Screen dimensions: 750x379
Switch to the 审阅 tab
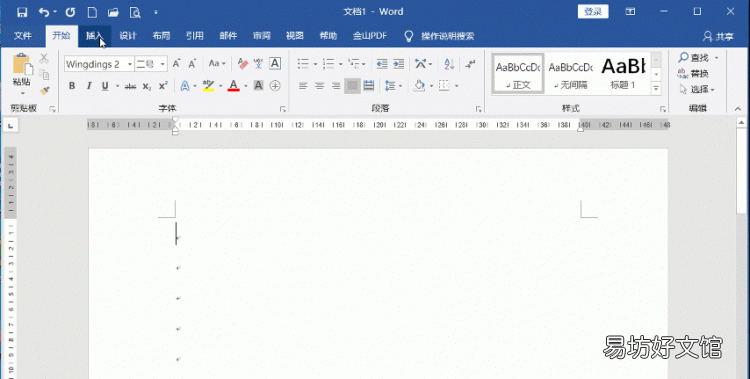(x=262, y=36)
